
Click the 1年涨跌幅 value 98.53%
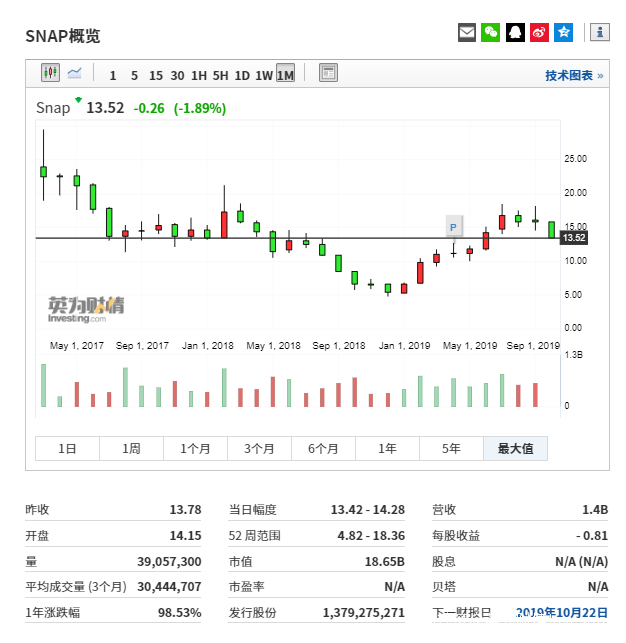(180, 613)
